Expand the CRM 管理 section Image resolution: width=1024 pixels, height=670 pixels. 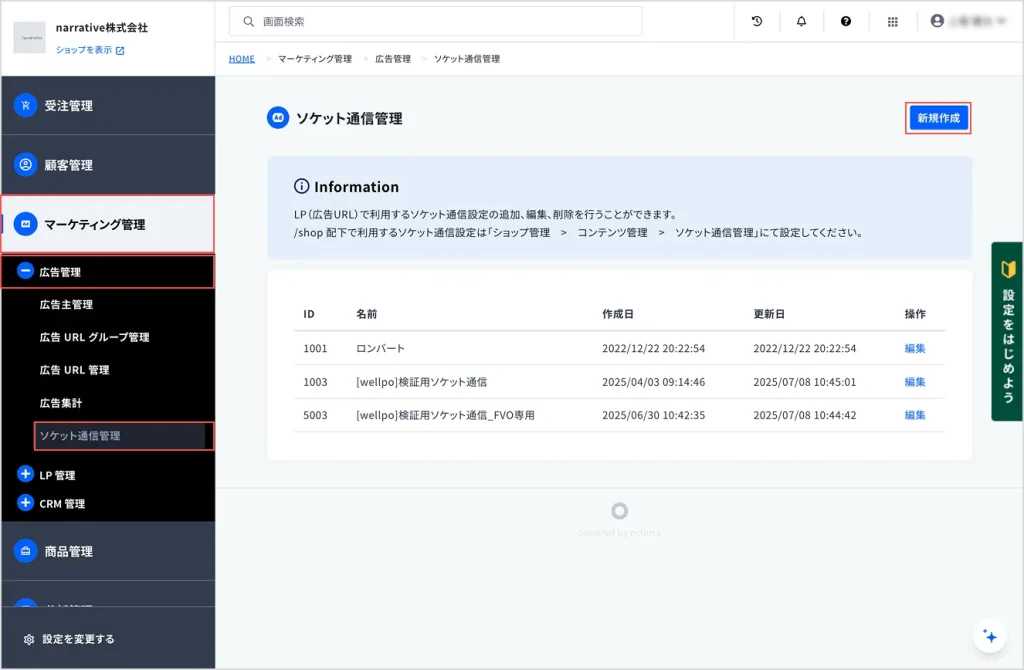(x=26, y=503)
